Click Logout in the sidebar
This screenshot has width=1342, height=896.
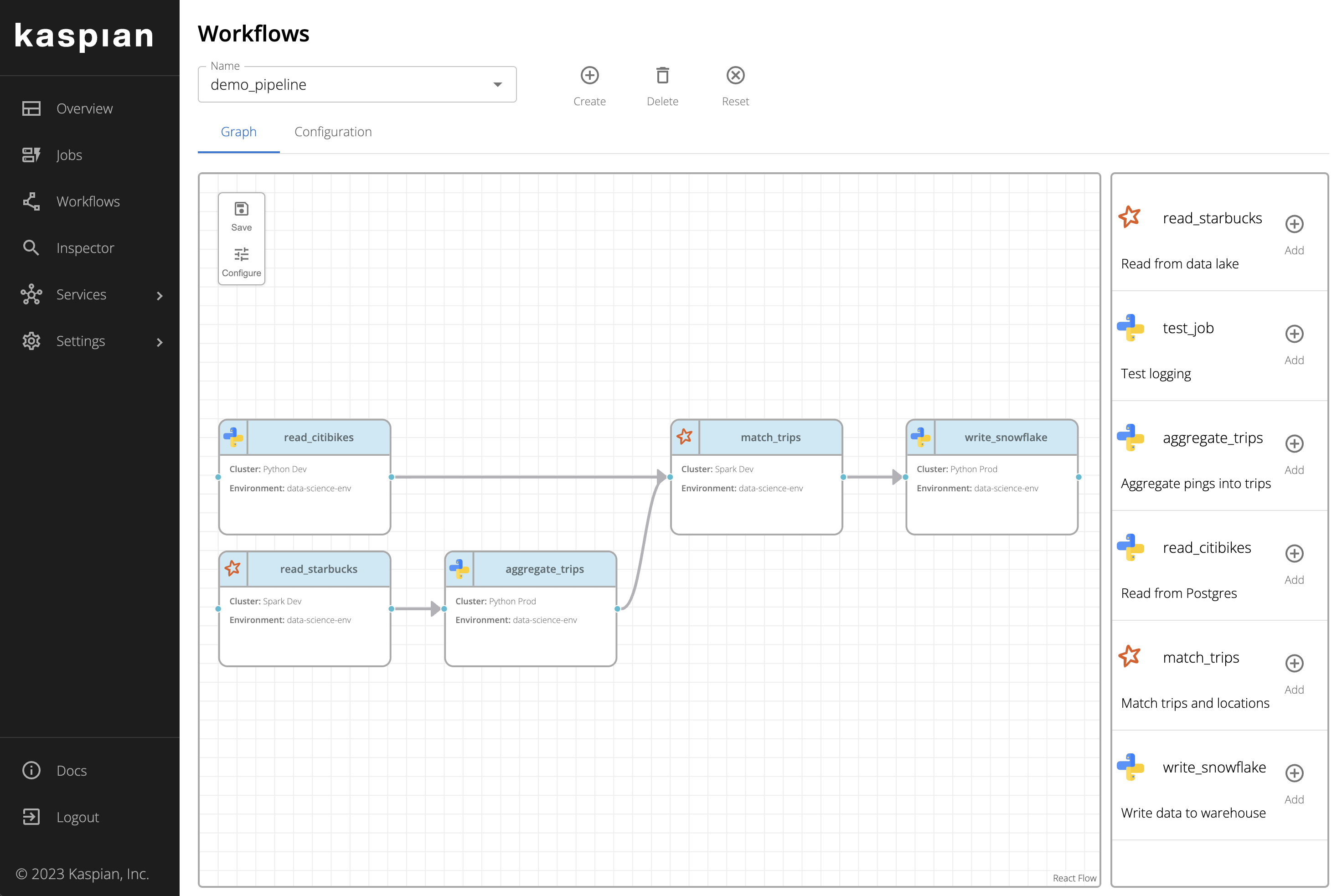click(x=77, y=817)
